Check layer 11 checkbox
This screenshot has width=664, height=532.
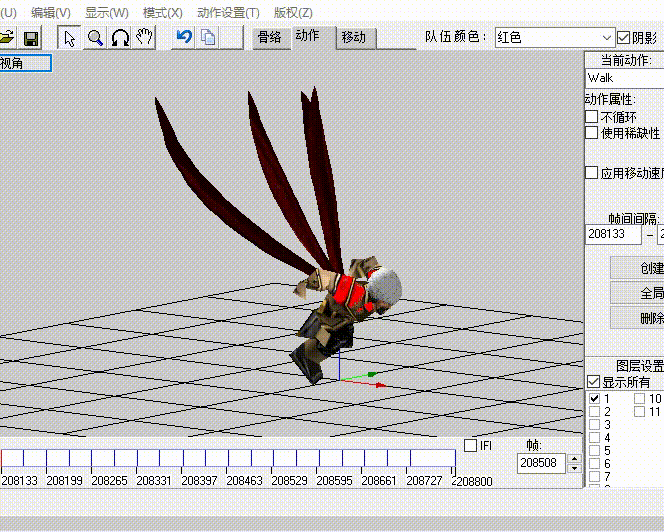(x=639, y=411)
